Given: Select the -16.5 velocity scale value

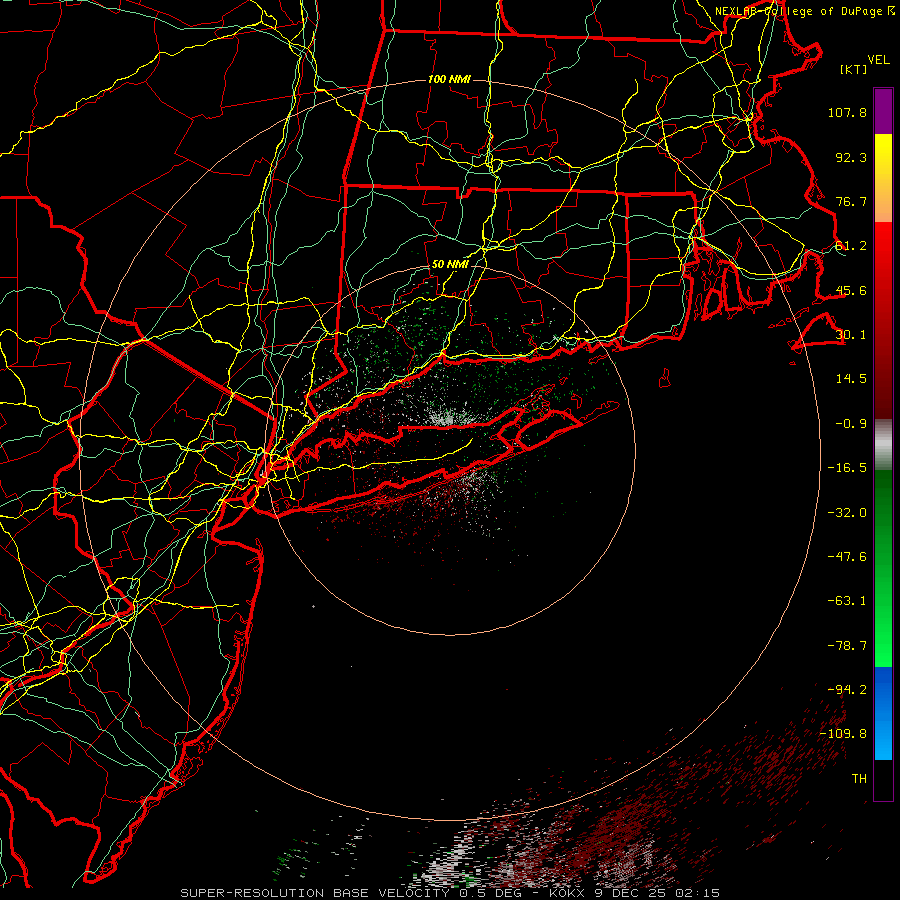Looking at the screenshot, I should (x=847, y=468).
